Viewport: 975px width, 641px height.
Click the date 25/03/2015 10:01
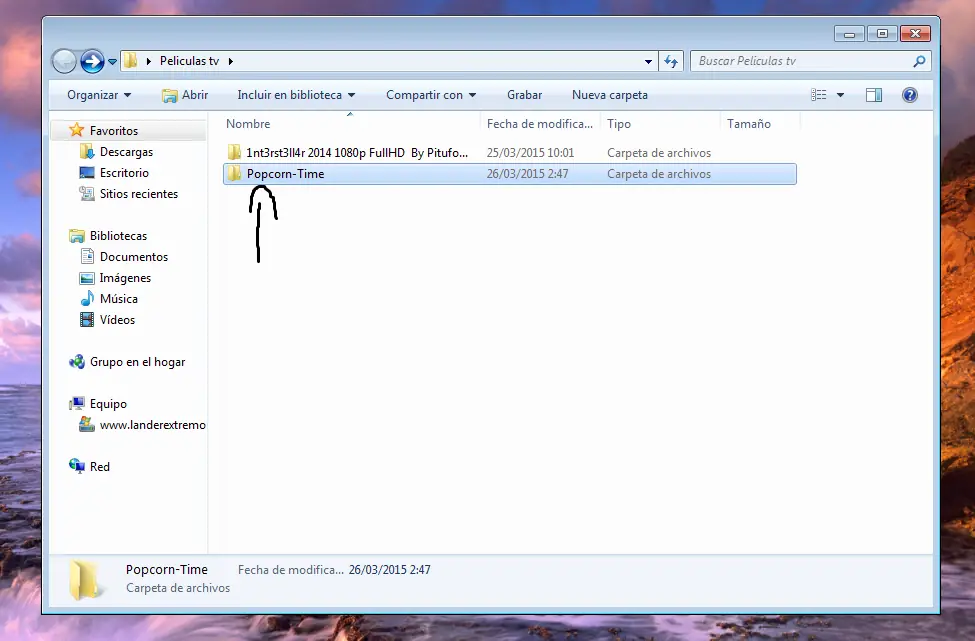tap(530, 153)
